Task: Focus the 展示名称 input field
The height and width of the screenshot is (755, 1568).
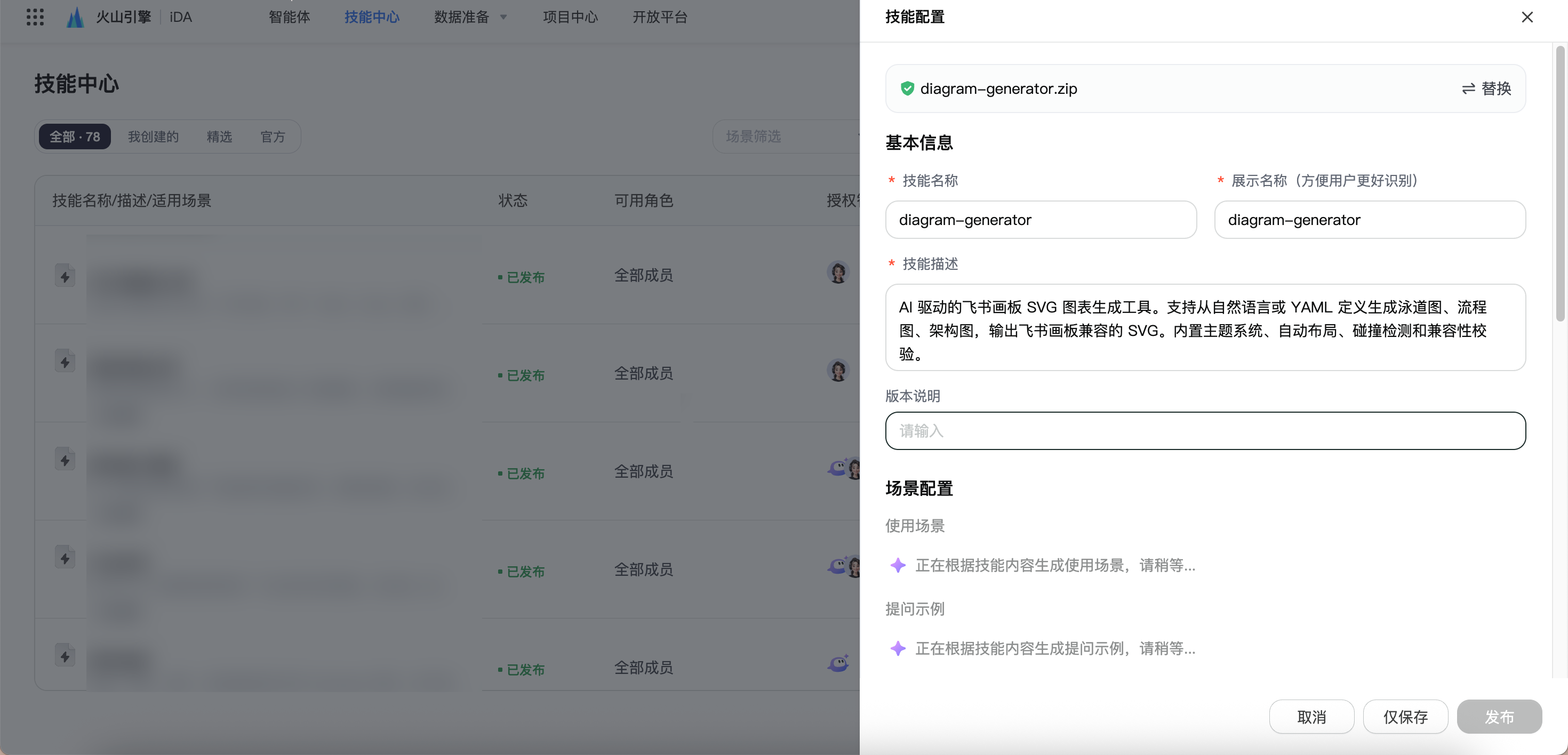Action: [1370, 220]
